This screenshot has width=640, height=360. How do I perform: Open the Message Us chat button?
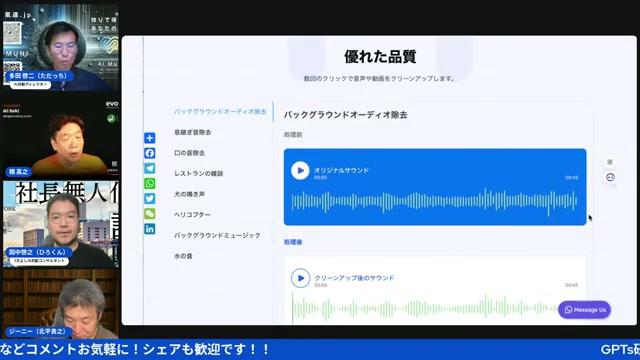coord(584,310)
